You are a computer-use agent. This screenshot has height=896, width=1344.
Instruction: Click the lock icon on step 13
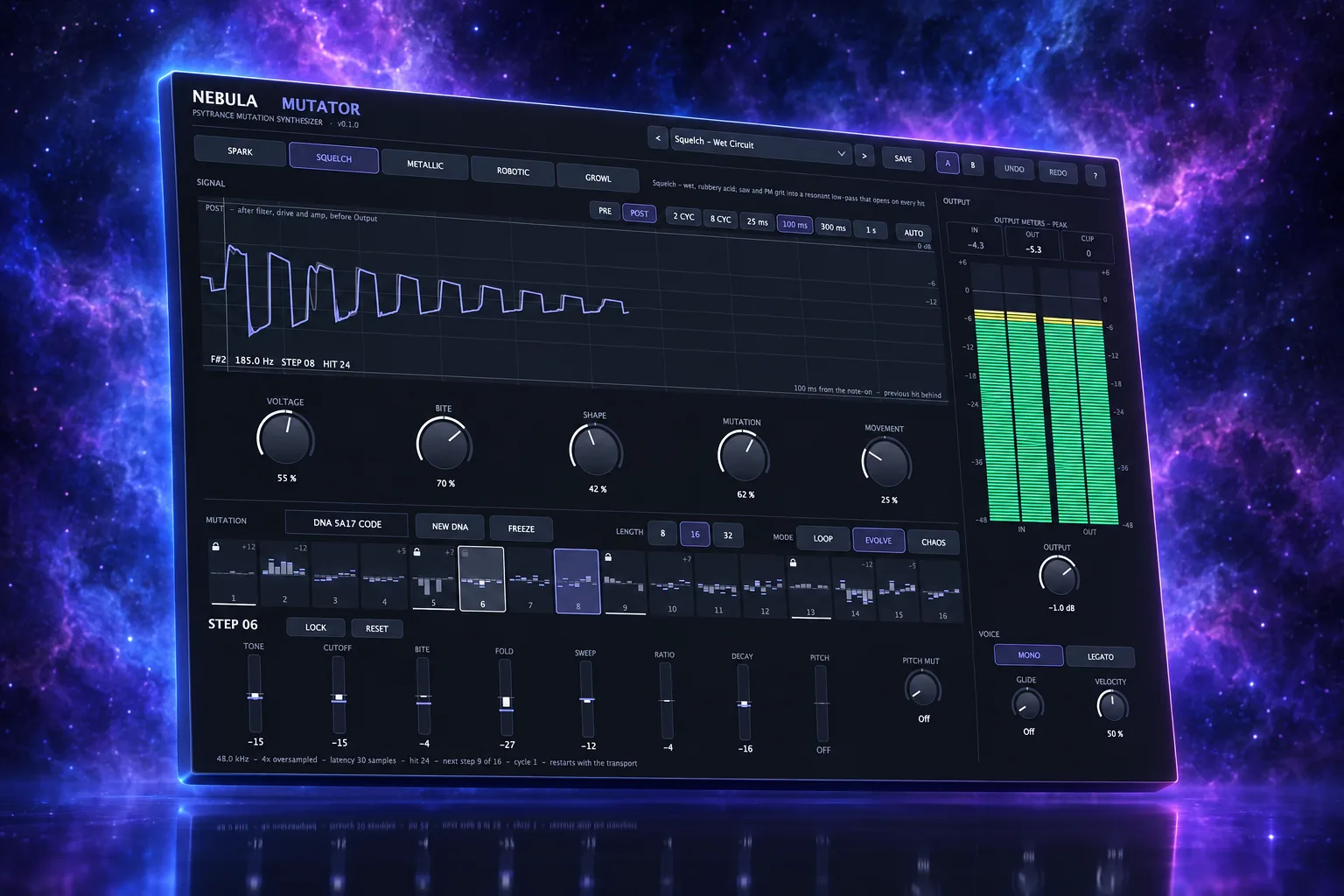[x=793, y=563]
